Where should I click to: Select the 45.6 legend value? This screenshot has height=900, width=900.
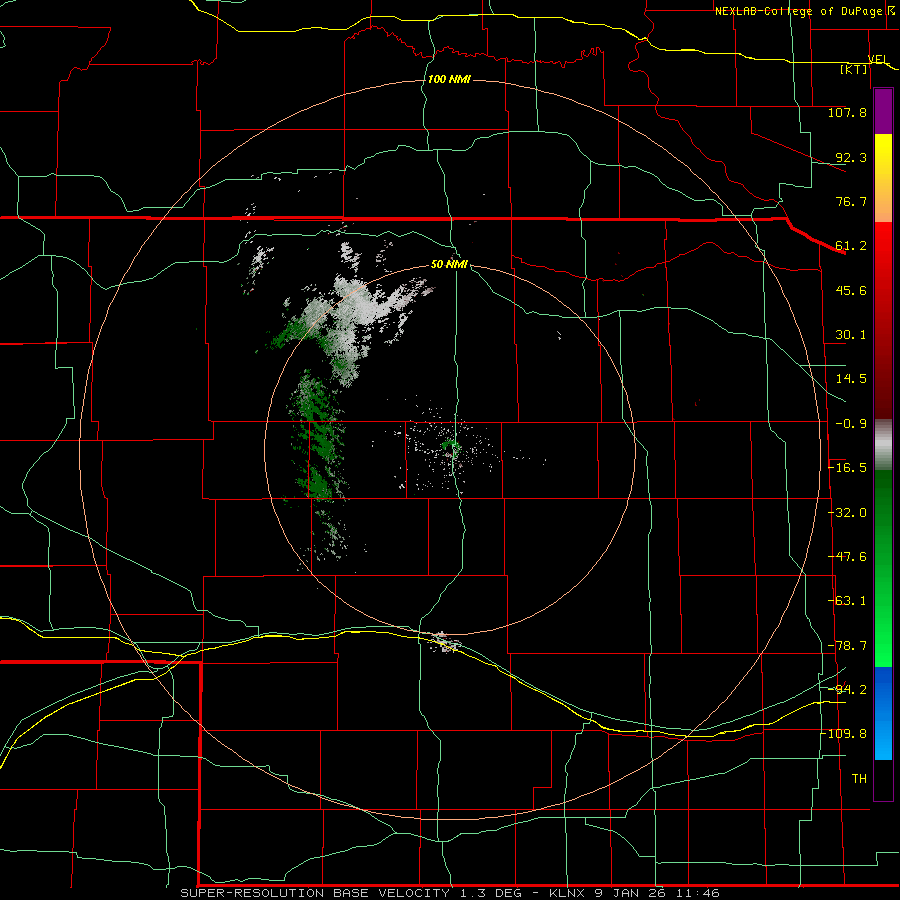(x=851, y=290)
